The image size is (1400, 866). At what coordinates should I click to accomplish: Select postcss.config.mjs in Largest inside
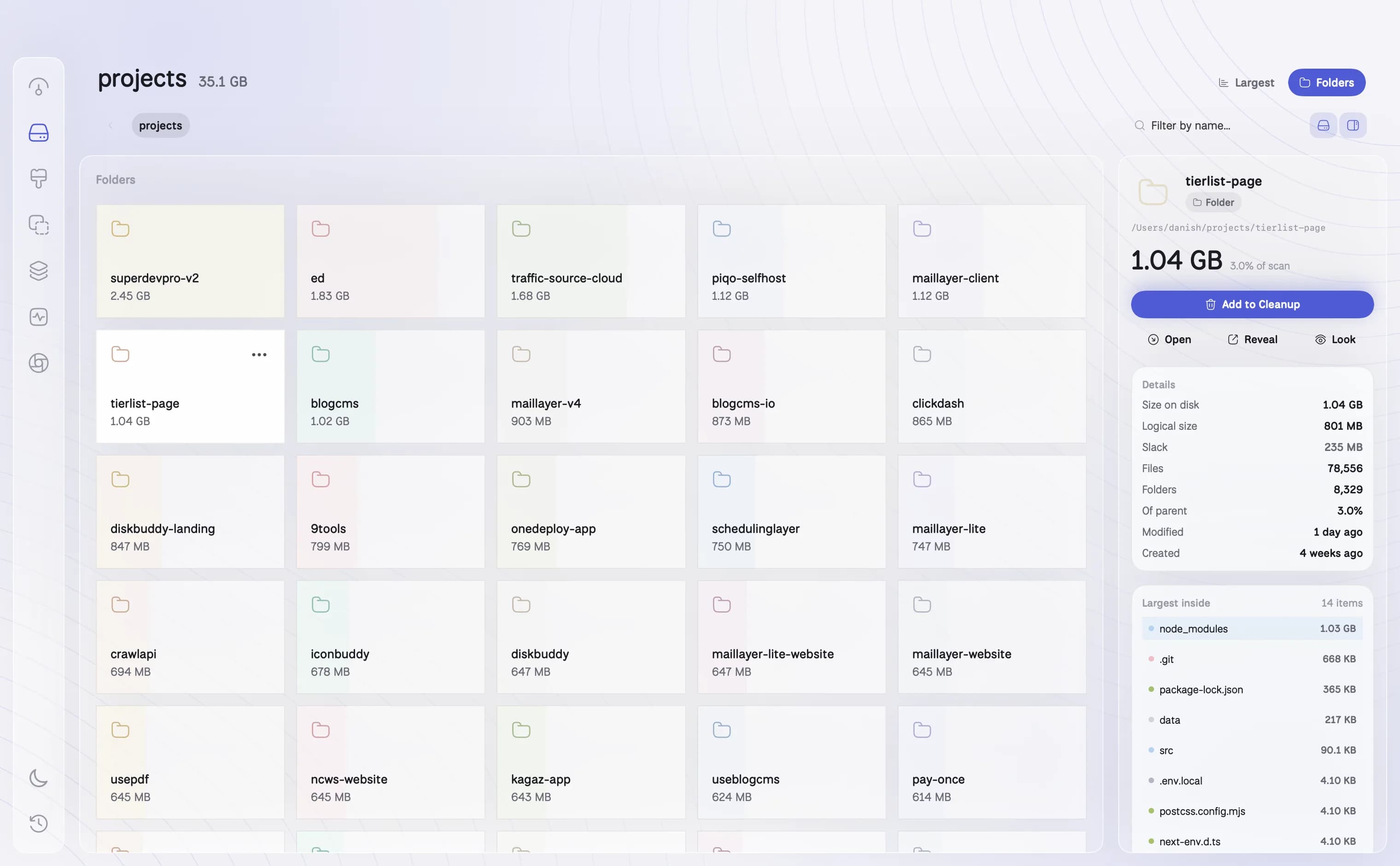click(x=1252, y=811)
